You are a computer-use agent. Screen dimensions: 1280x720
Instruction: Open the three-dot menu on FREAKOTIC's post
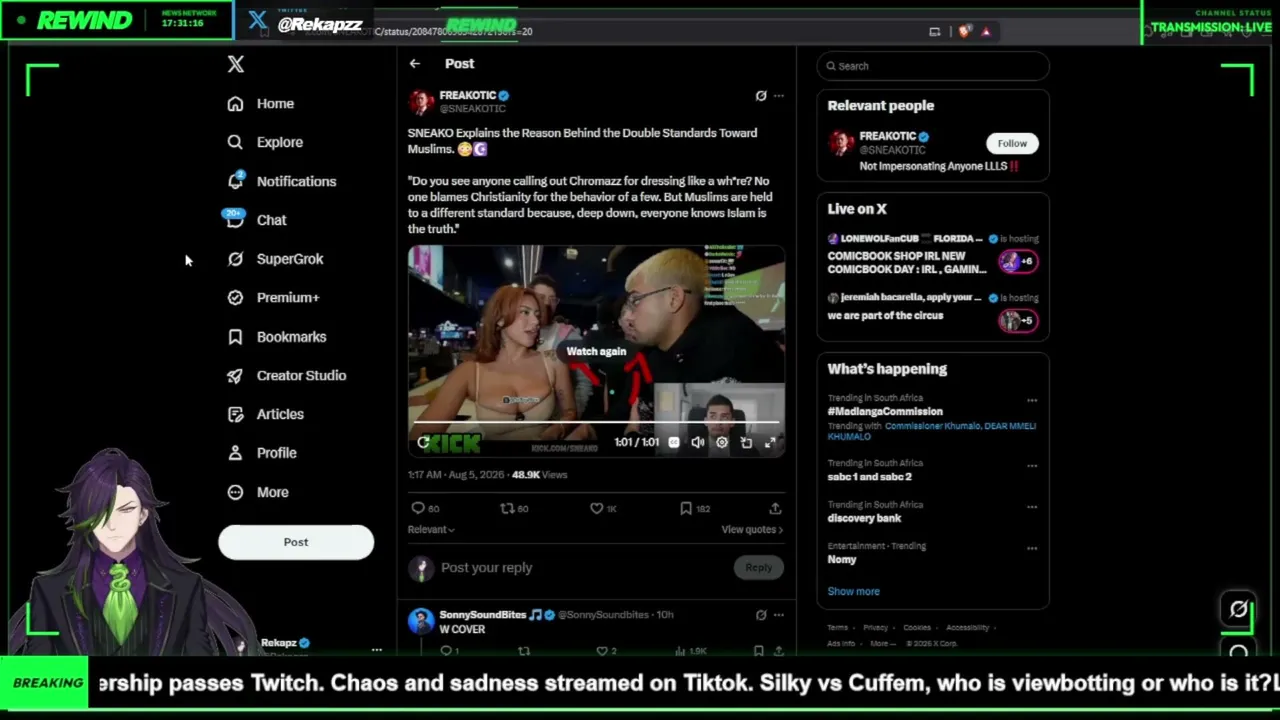coord(779,96)
